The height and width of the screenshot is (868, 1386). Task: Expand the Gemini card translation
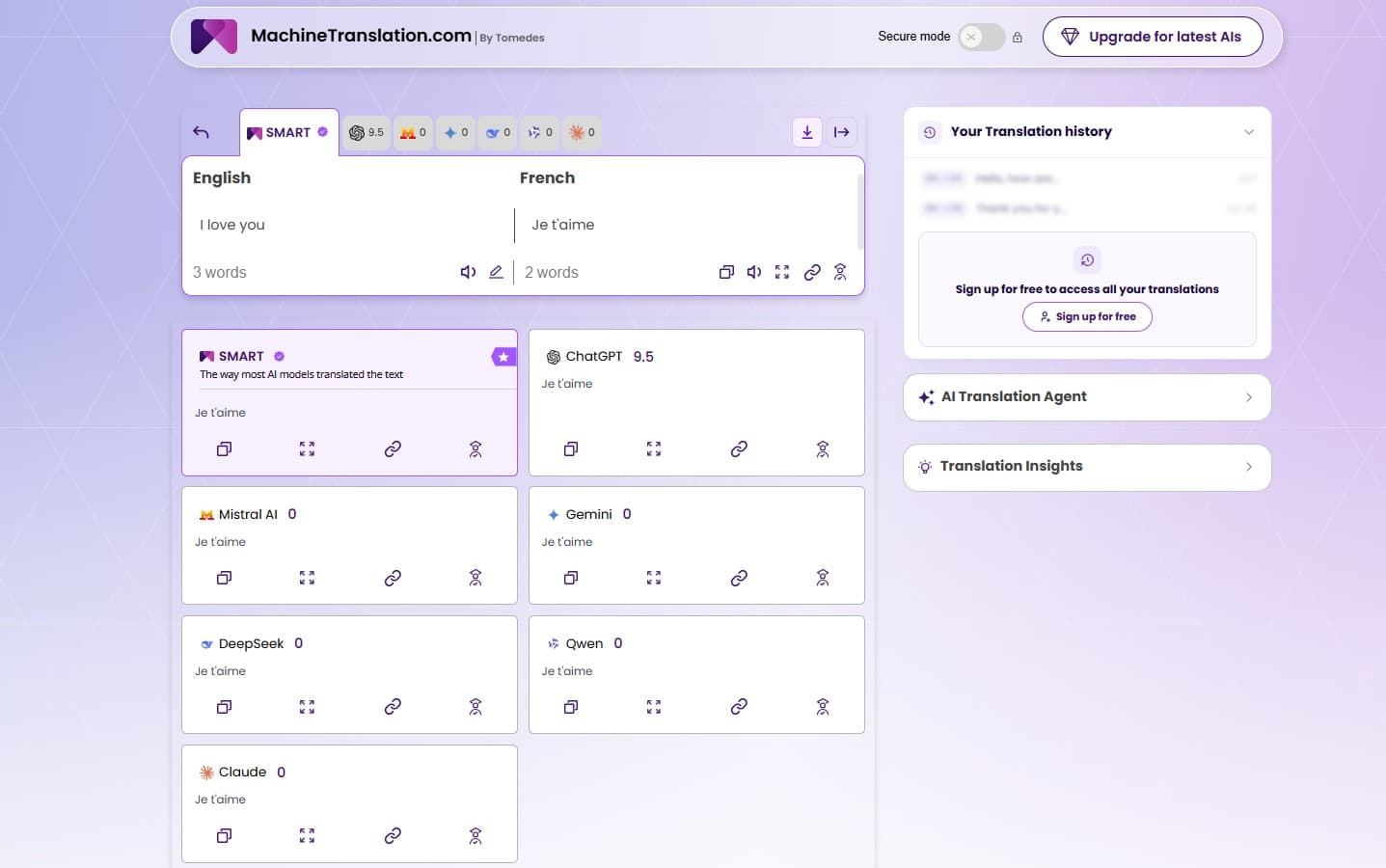[654, 578]
